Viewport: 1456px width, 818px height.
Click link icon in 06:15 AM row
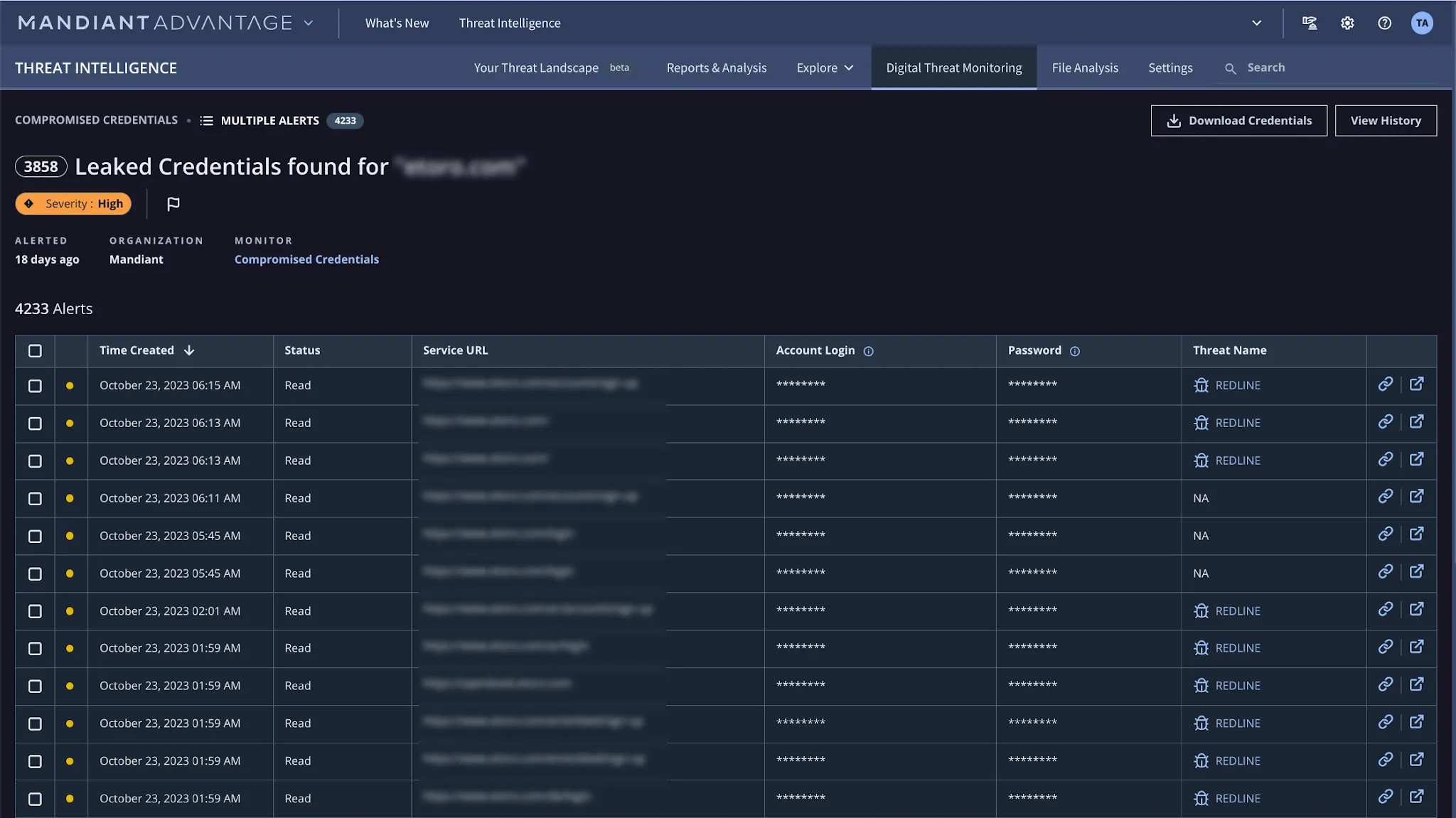(x=1385, y=384)
